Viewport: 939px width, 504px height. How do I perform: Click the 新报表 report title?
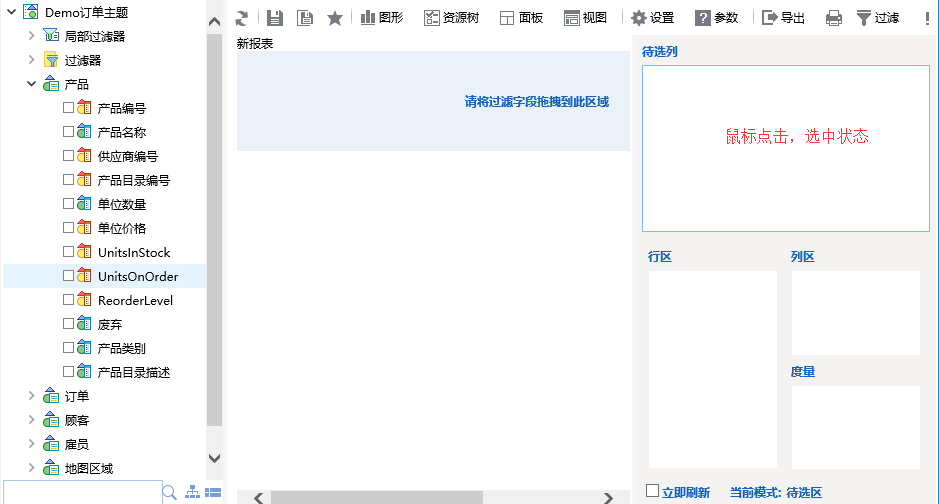click(x=255, y=43)
